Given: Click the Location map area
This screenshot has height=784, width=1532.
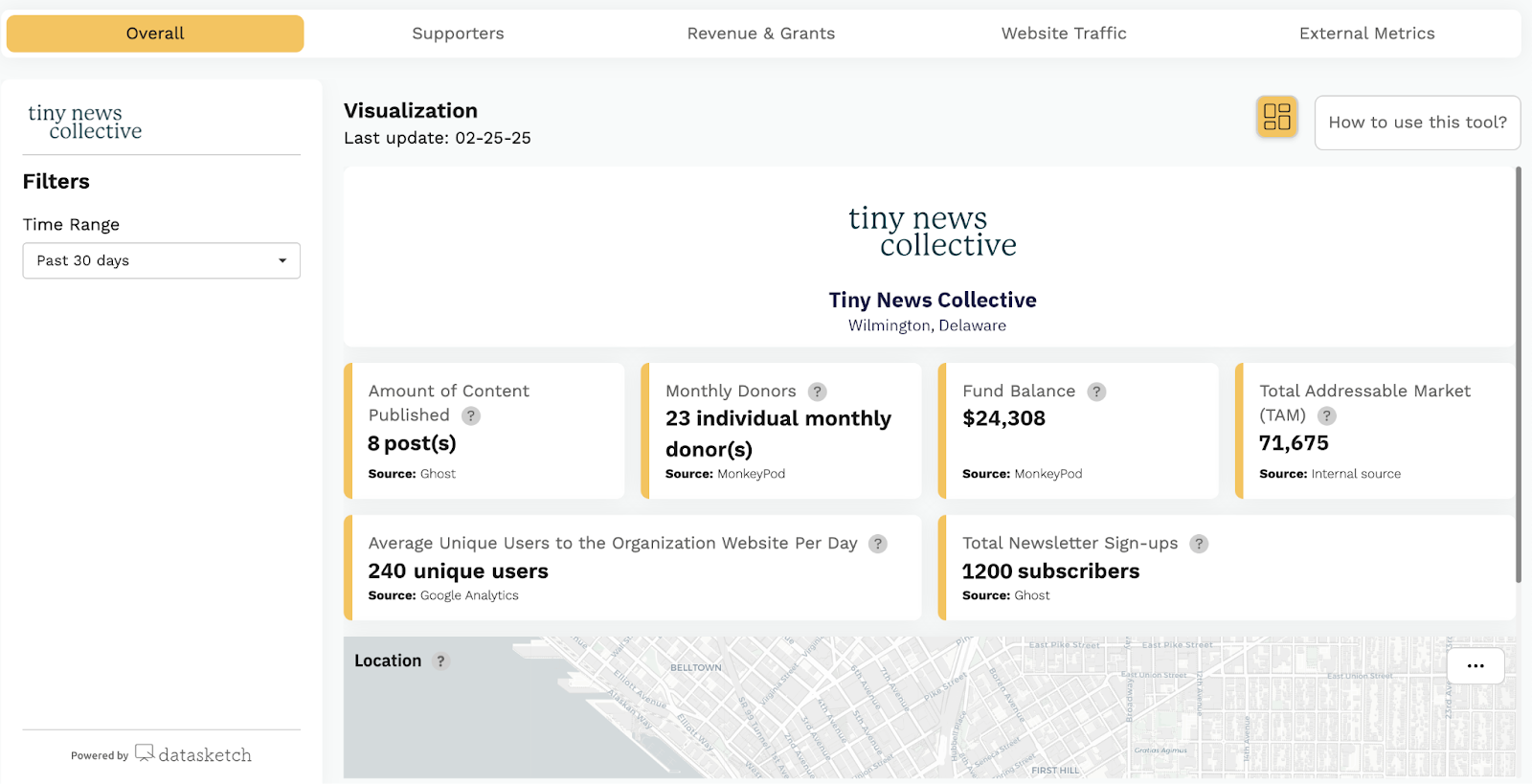Looking at the screenshot, I should click(x=929, y=707).
